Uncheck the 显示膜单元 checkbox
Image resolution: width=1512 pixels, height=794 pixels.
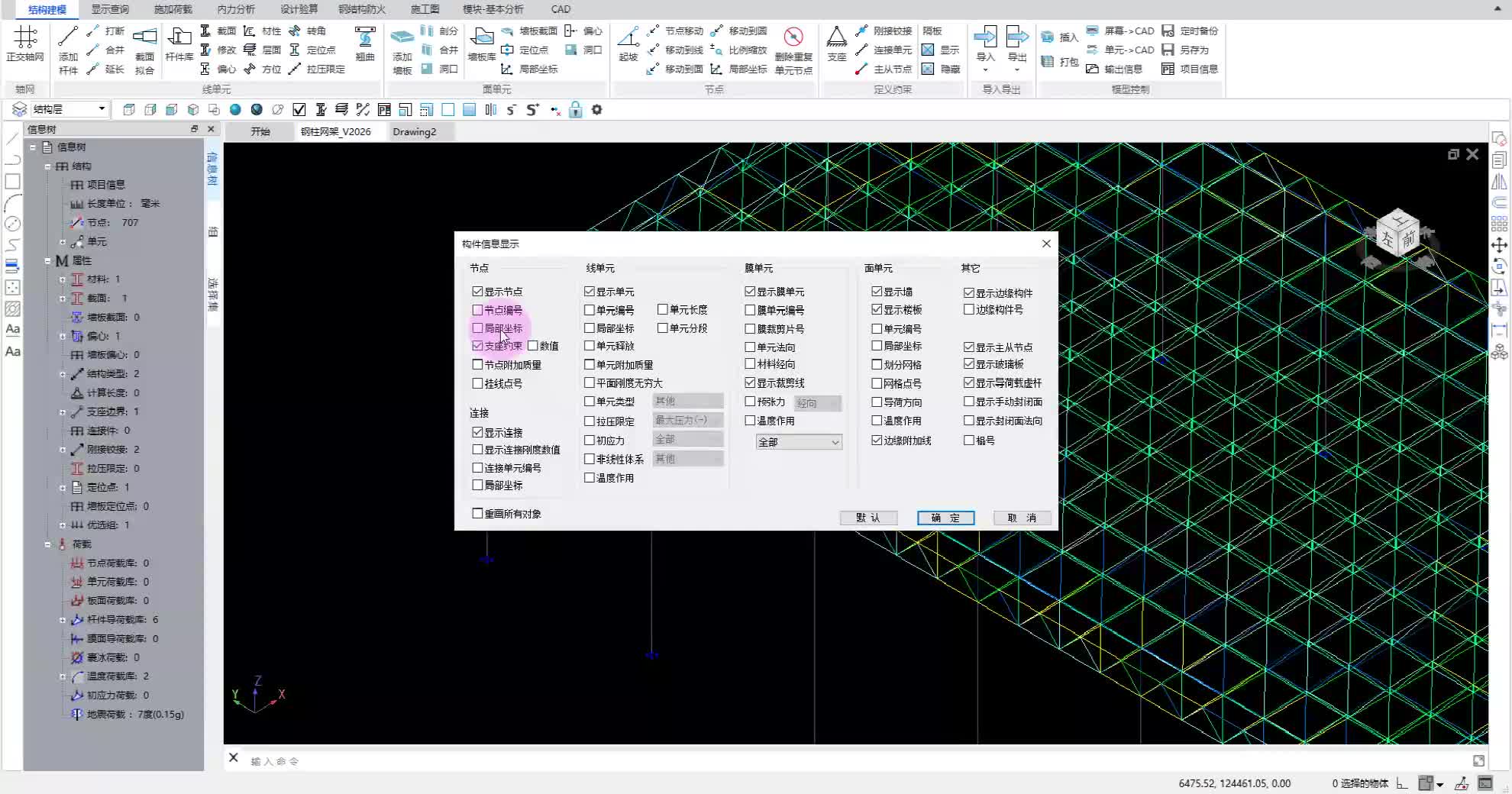tap(751, 292)
